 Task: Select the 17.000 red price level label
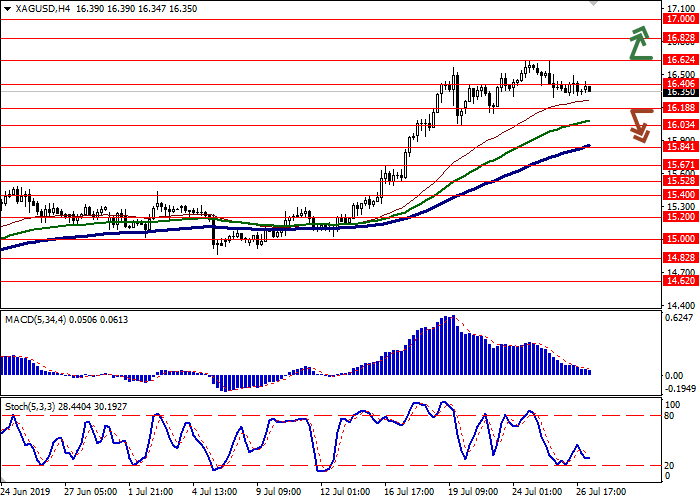[679, 19]
